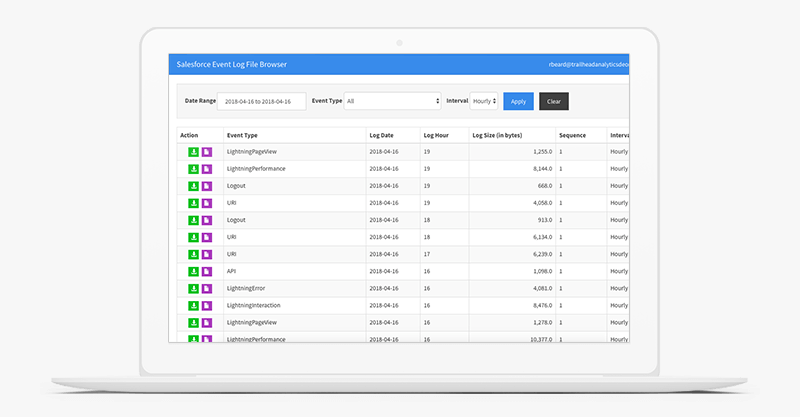Download the LightningInteraction event log
Viewport: 800px width, 417px height.
tap(193, 306)
